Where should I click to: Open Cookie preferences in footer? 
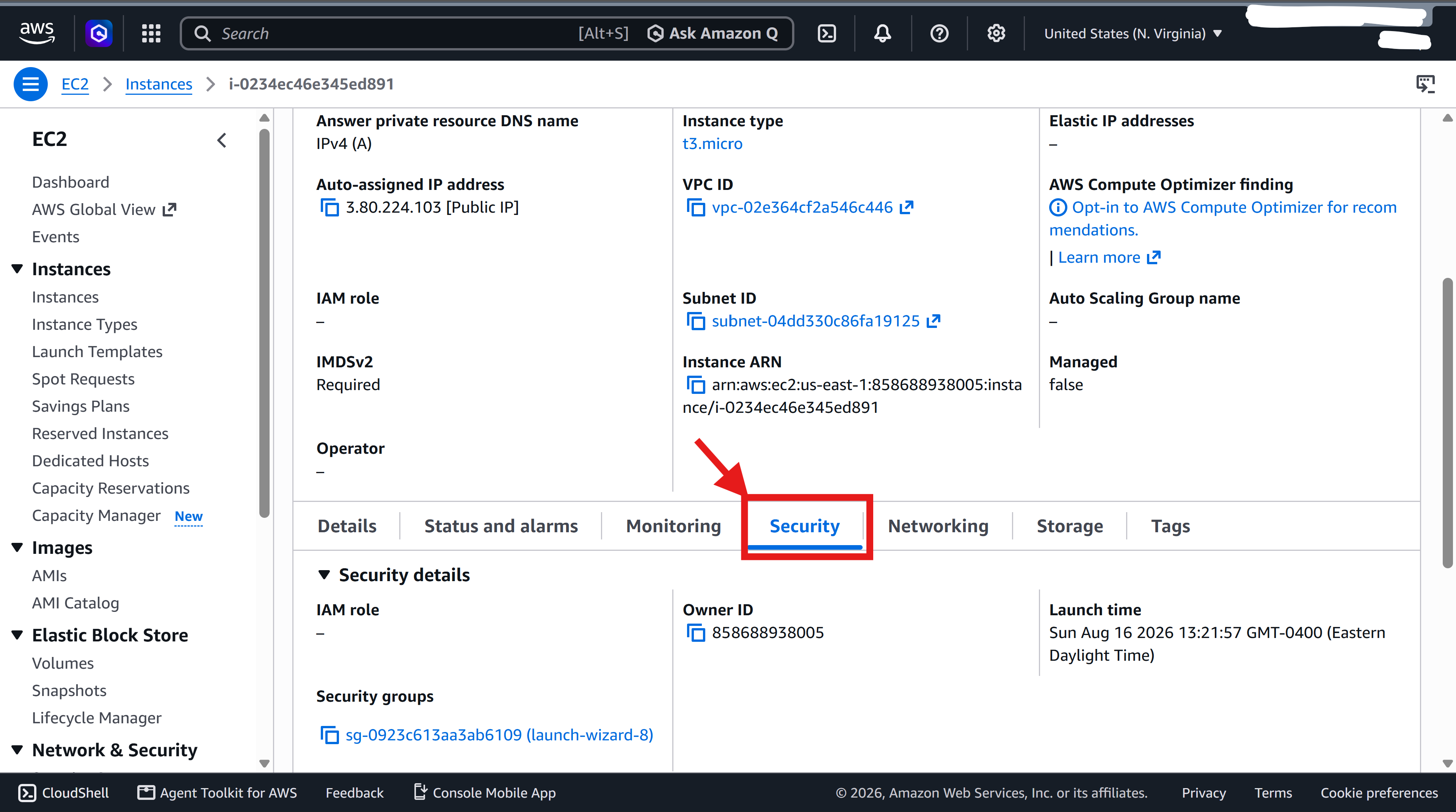click(1379, 793)
